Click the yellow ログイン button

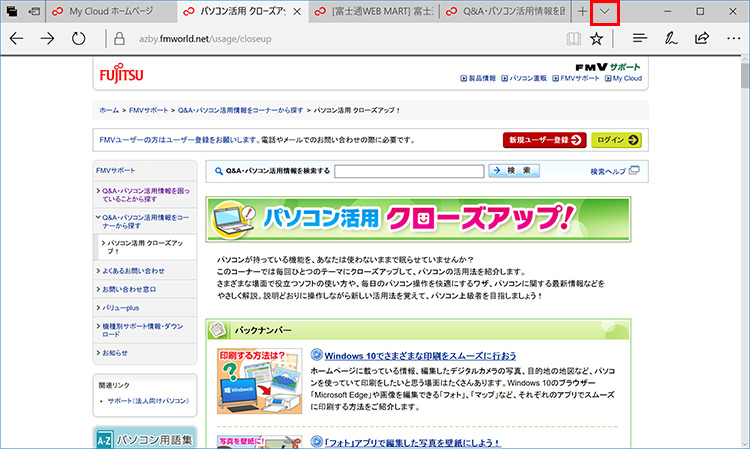pos(615,140)
